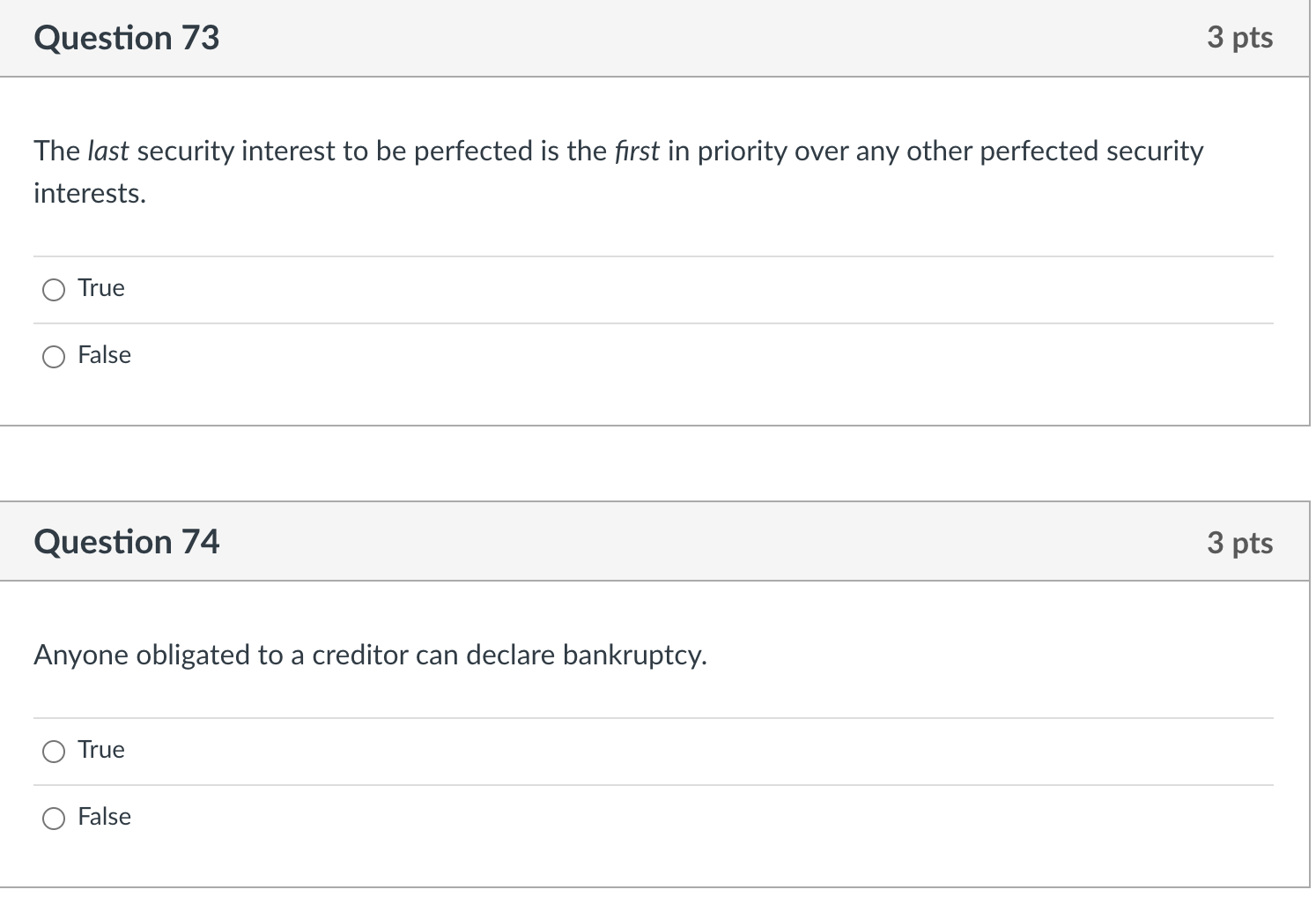Click the "3 pts" label of Question 74

click(1239, 543)
